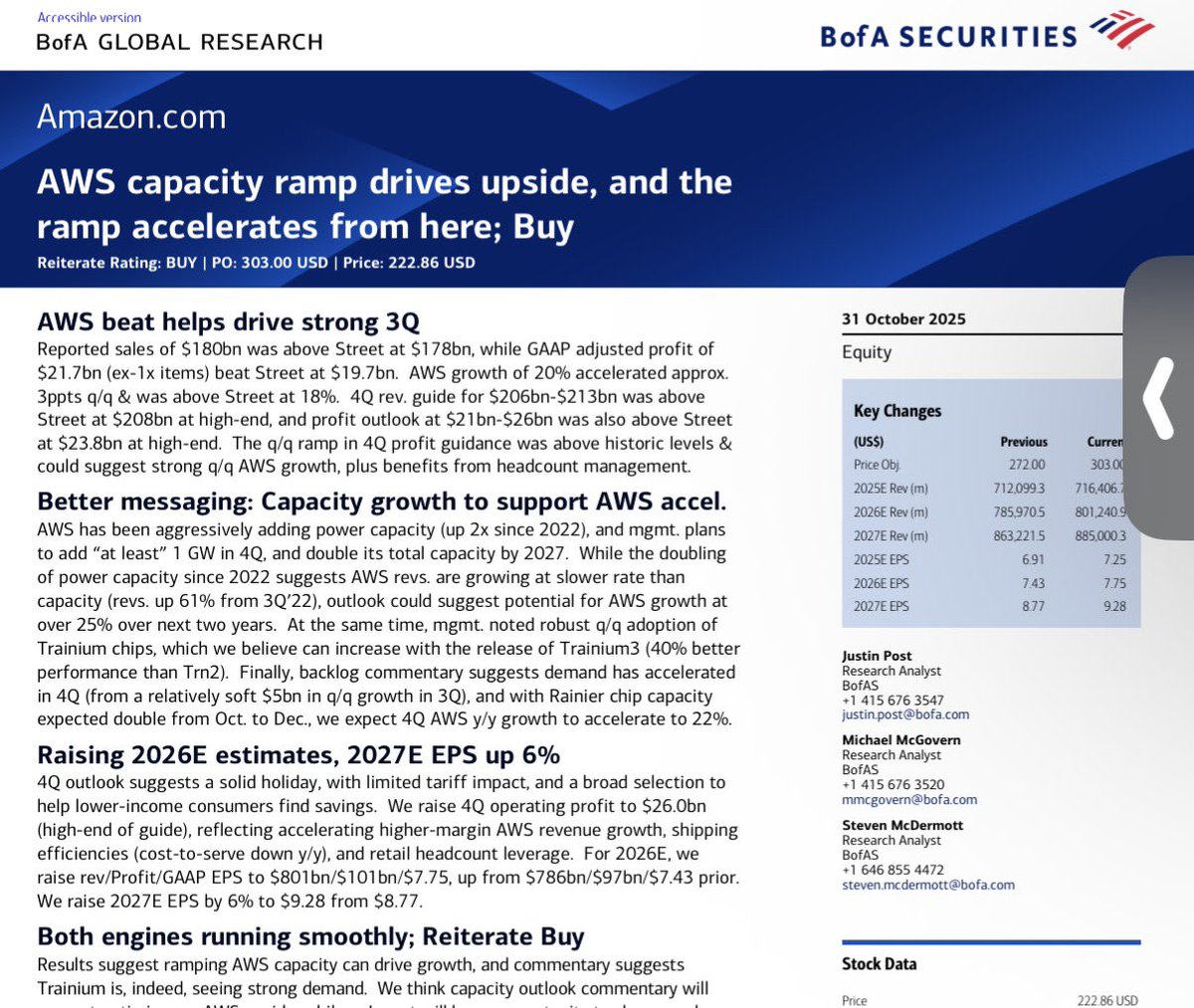Click the BofA Securities flag logo

click(1122, 32)
